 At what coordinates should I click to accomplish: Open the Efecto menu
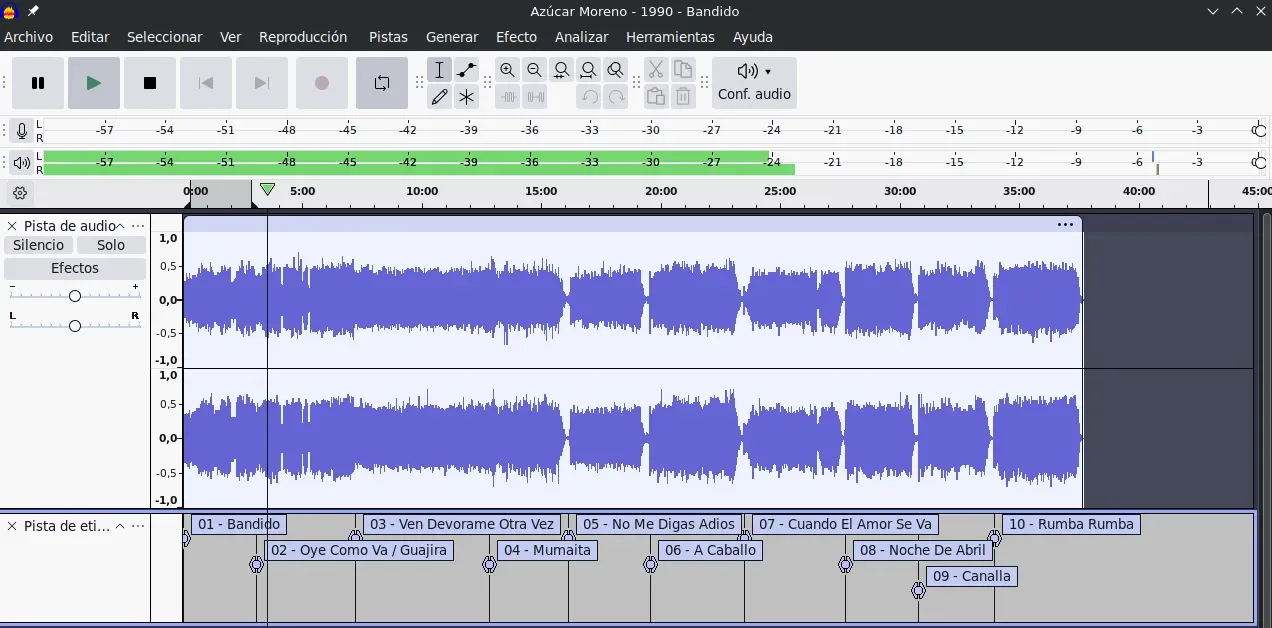tap(516, 37)
